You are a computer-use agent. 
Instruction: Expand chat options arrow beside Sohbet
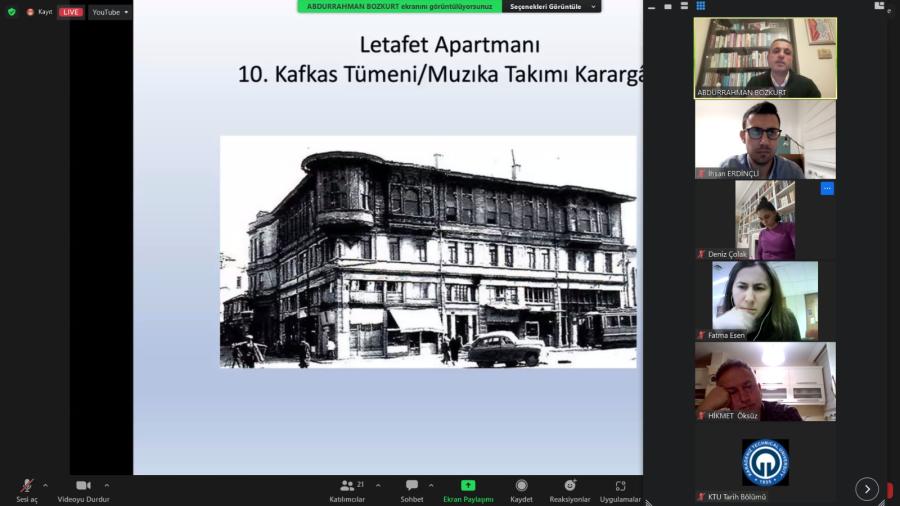click(431, 486)
